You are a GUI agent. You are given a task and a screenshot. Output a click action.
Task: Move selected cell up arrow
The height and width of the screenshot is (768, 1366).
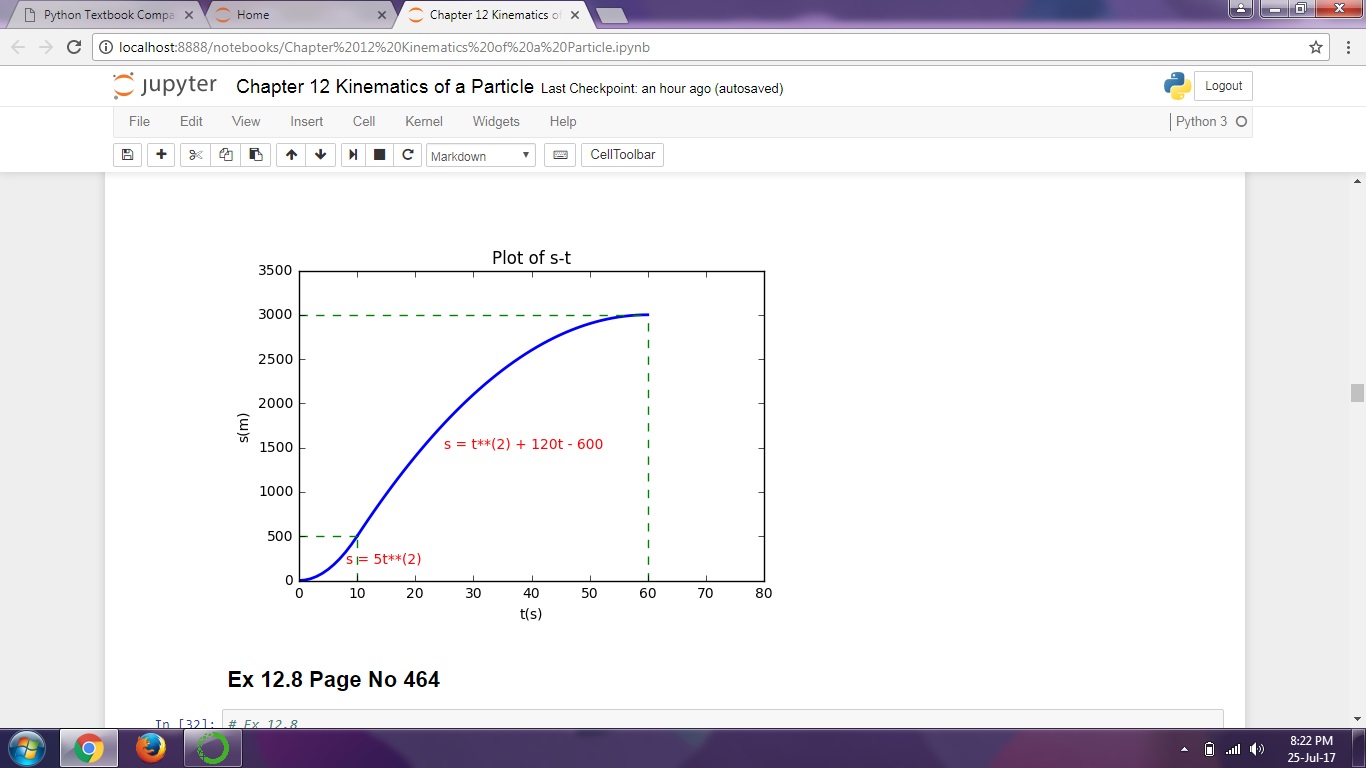(291, 155)
